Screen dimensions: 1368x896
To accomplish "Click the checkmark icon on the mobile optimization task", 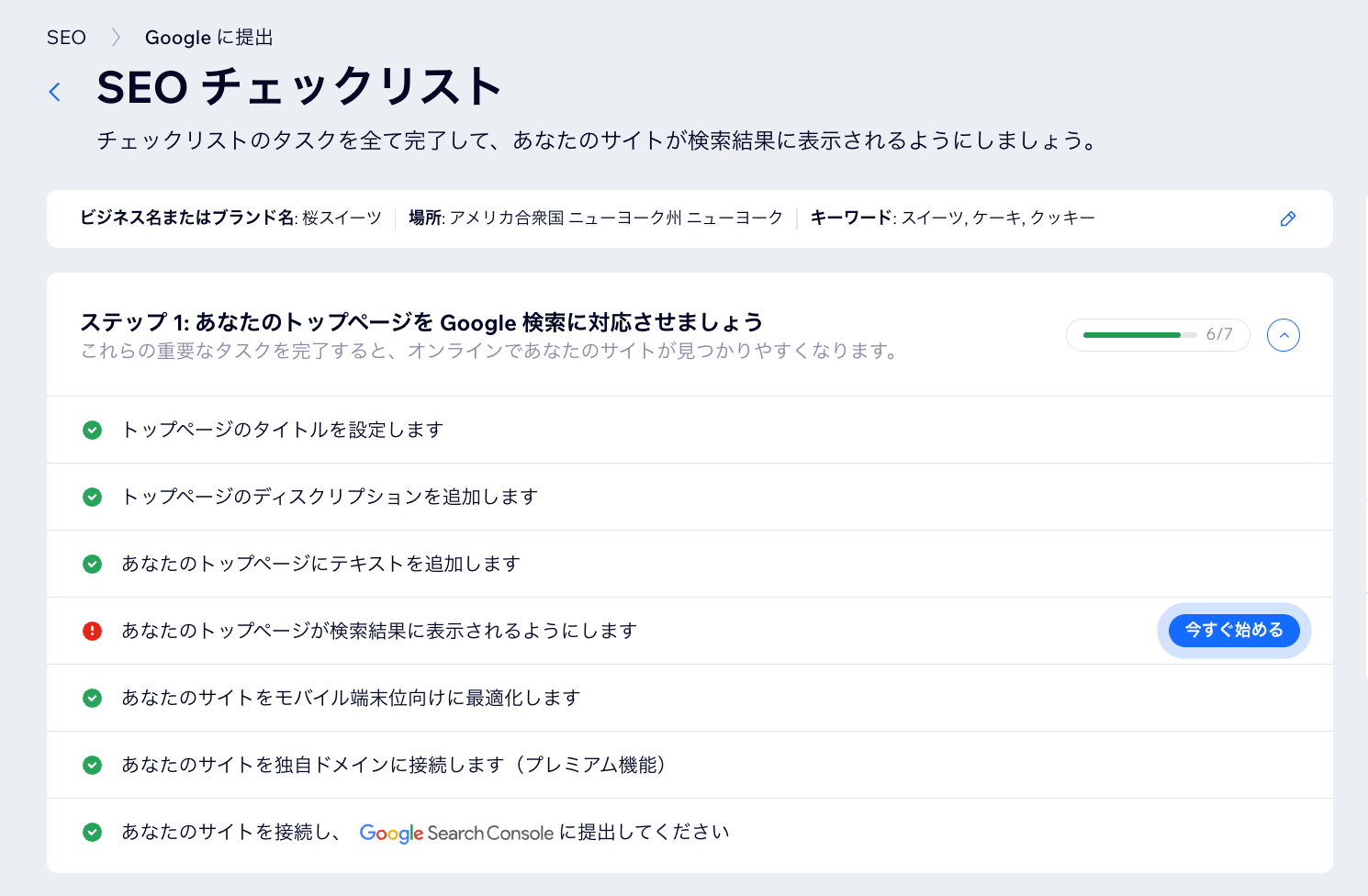I will 92,698.
